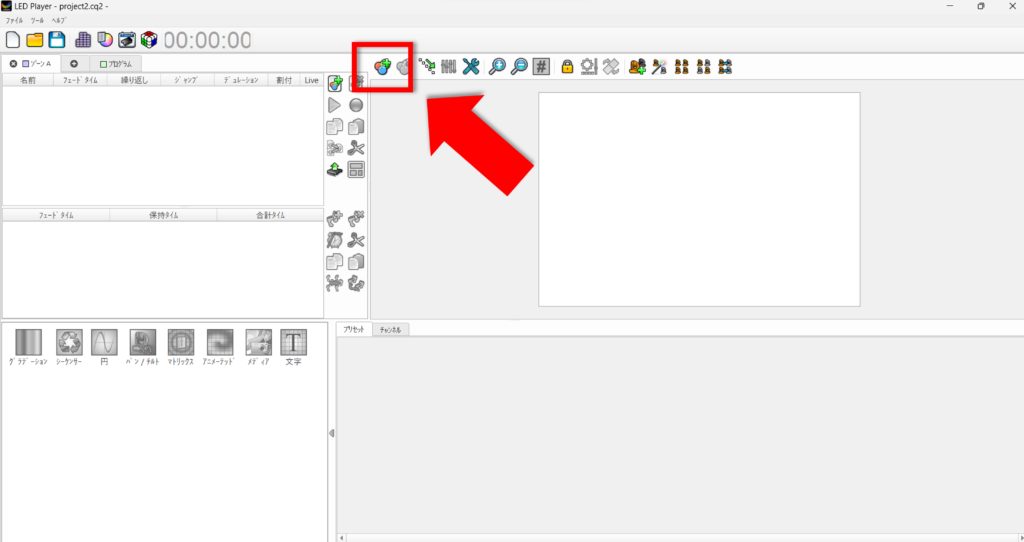This screenshot has width=1024, height=542.
Task: Click the add fixture icon in red box
Action: point(382,67)
